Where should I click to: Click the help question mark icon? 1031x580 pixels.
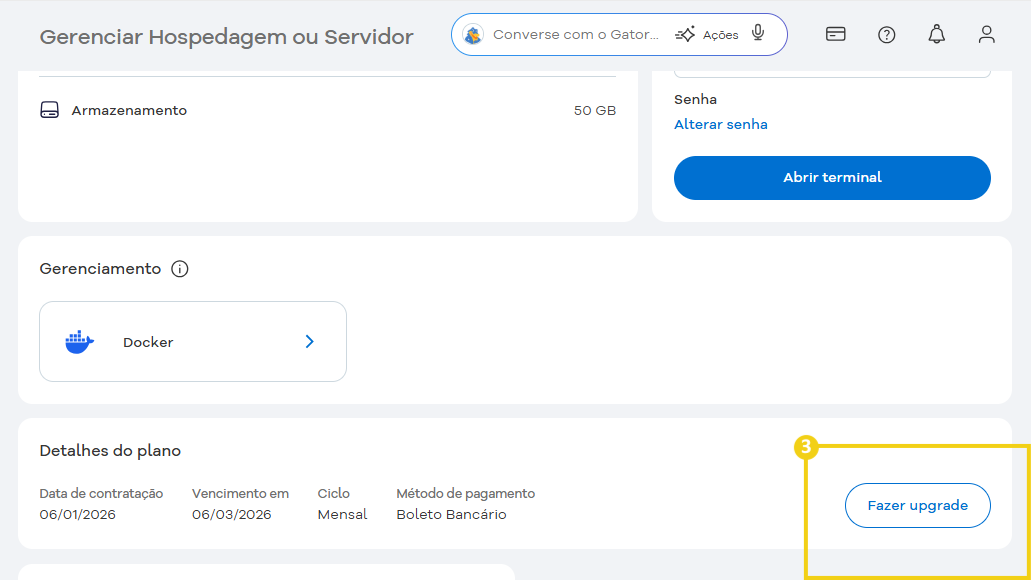[886, 33]
